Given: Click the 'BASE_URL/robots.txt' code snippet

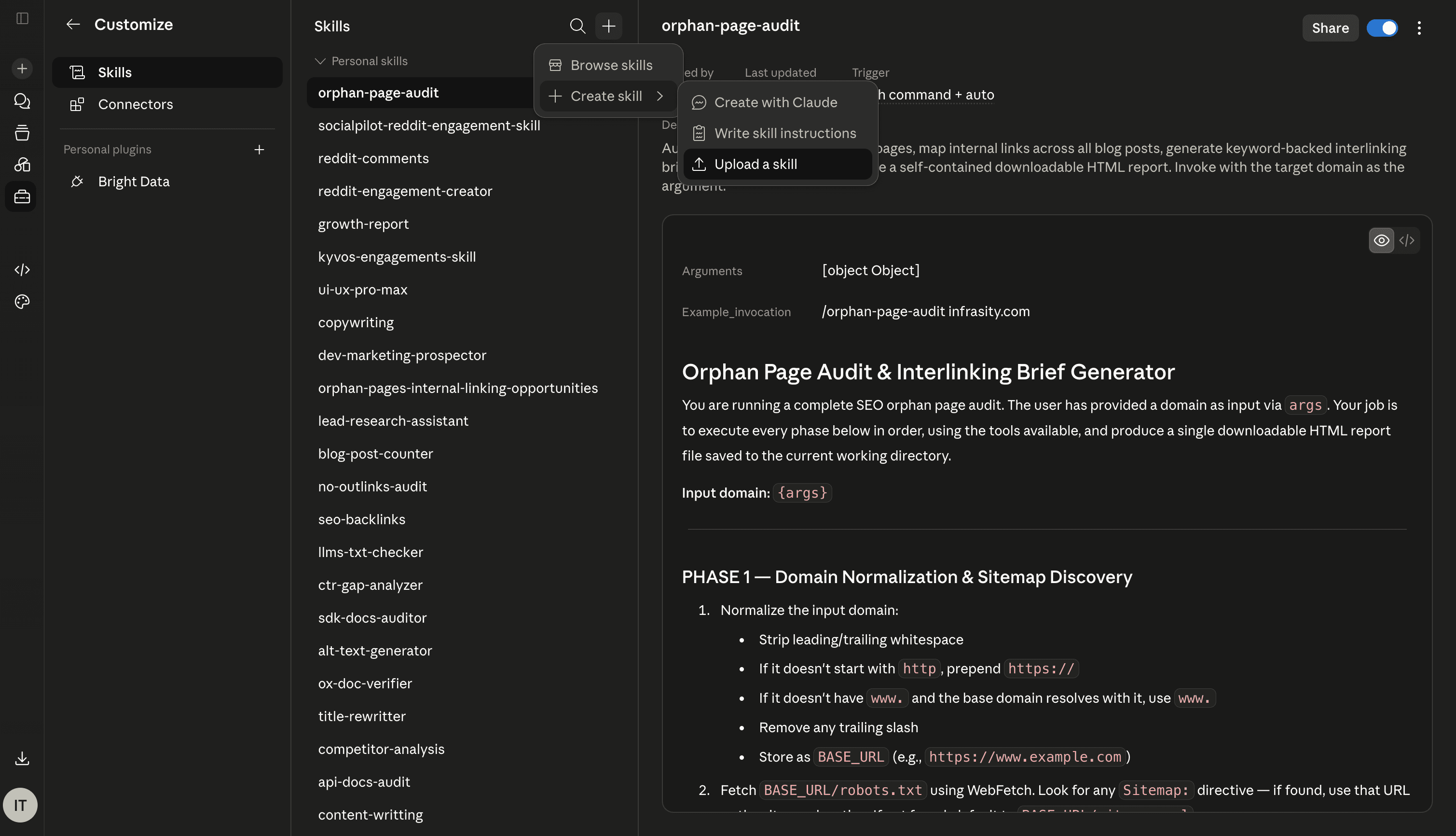Looking at the screenshot, I should pyautogui.click(x=842, y=790).
